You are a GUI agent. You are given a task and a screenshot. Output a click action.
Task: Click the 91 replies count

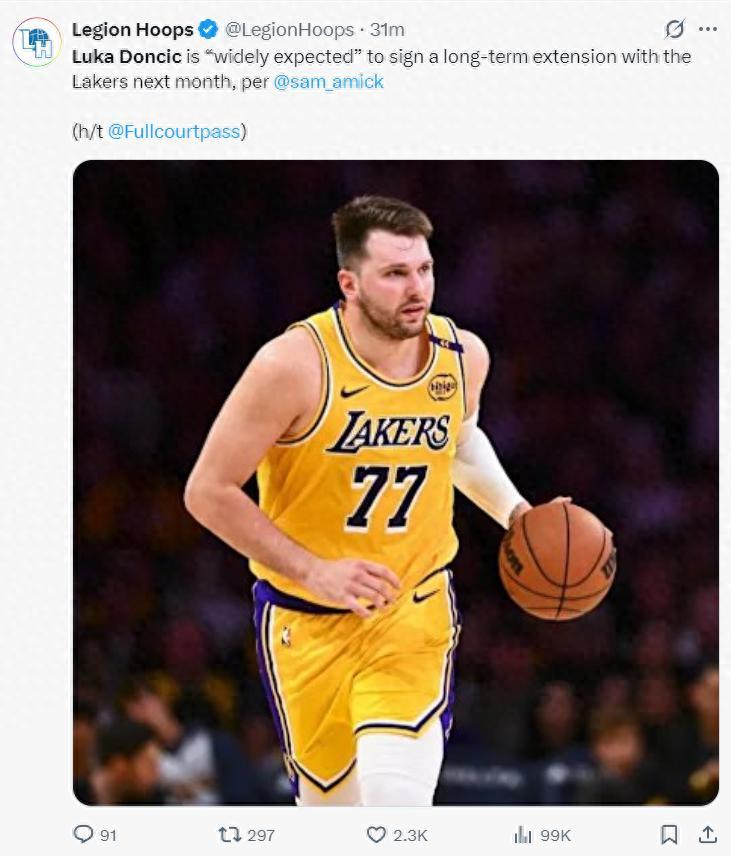click(x=108, y=835)
